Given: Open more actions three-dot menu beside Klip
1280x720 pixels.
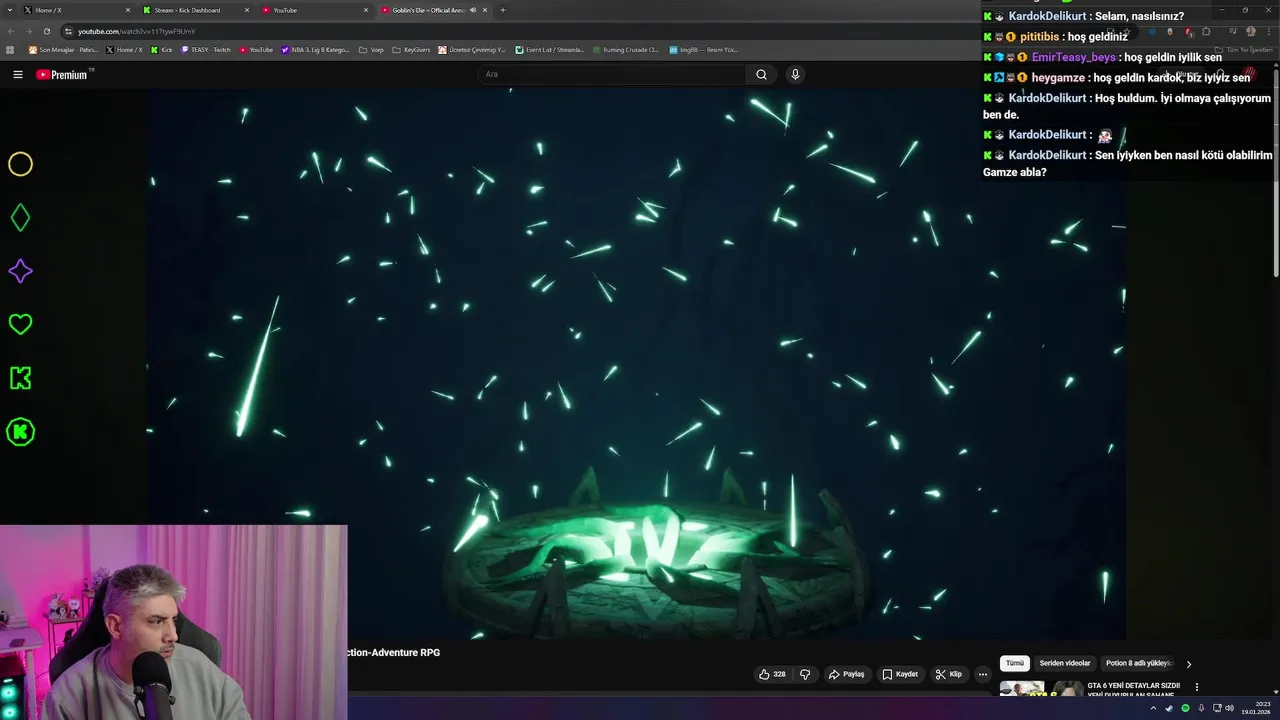Looking at the screenshot, I should click(983, 674).
